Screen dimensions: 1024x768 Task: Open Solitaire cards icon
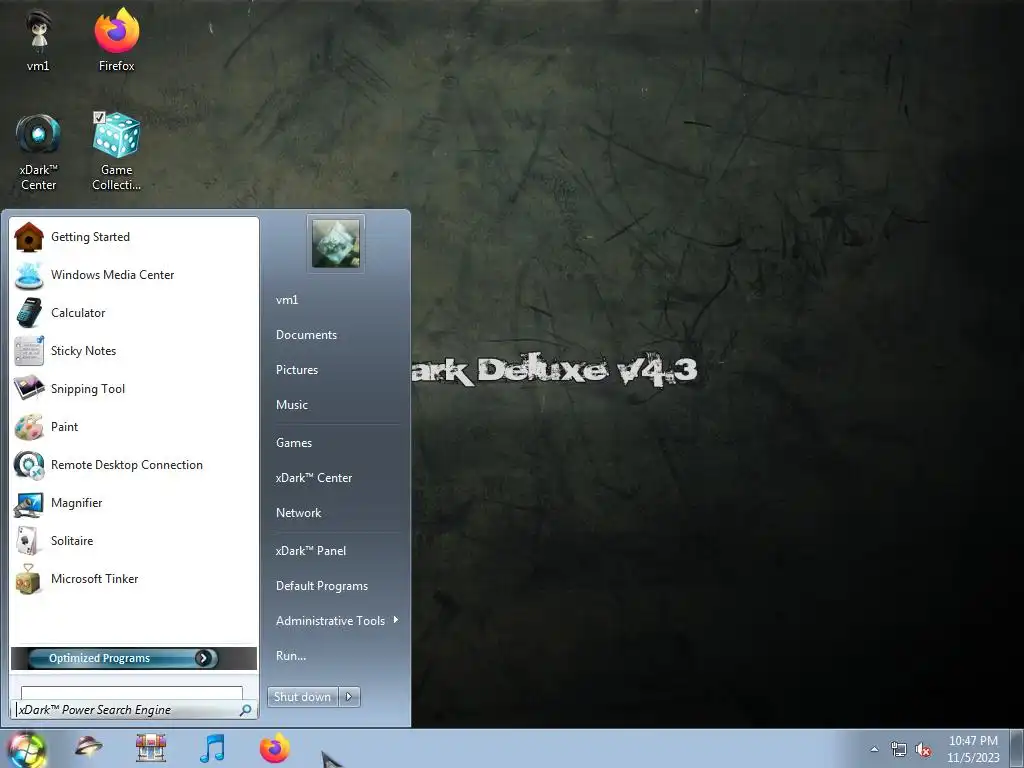pyautogui.click(x=29, y=541)
